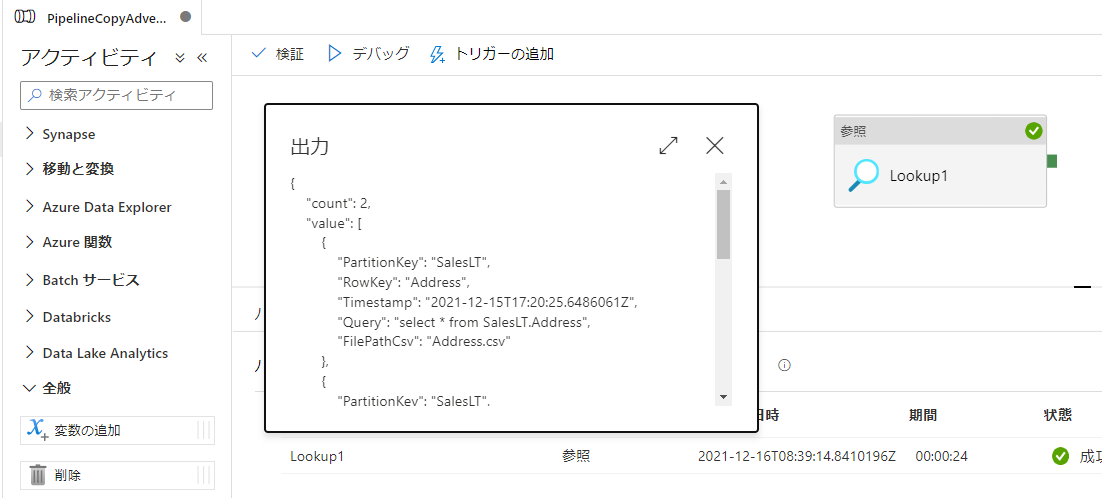Click the green success check on the Lookup1 node
Viewport: 1102px width, 498px height.
(x=1033, y=131)
